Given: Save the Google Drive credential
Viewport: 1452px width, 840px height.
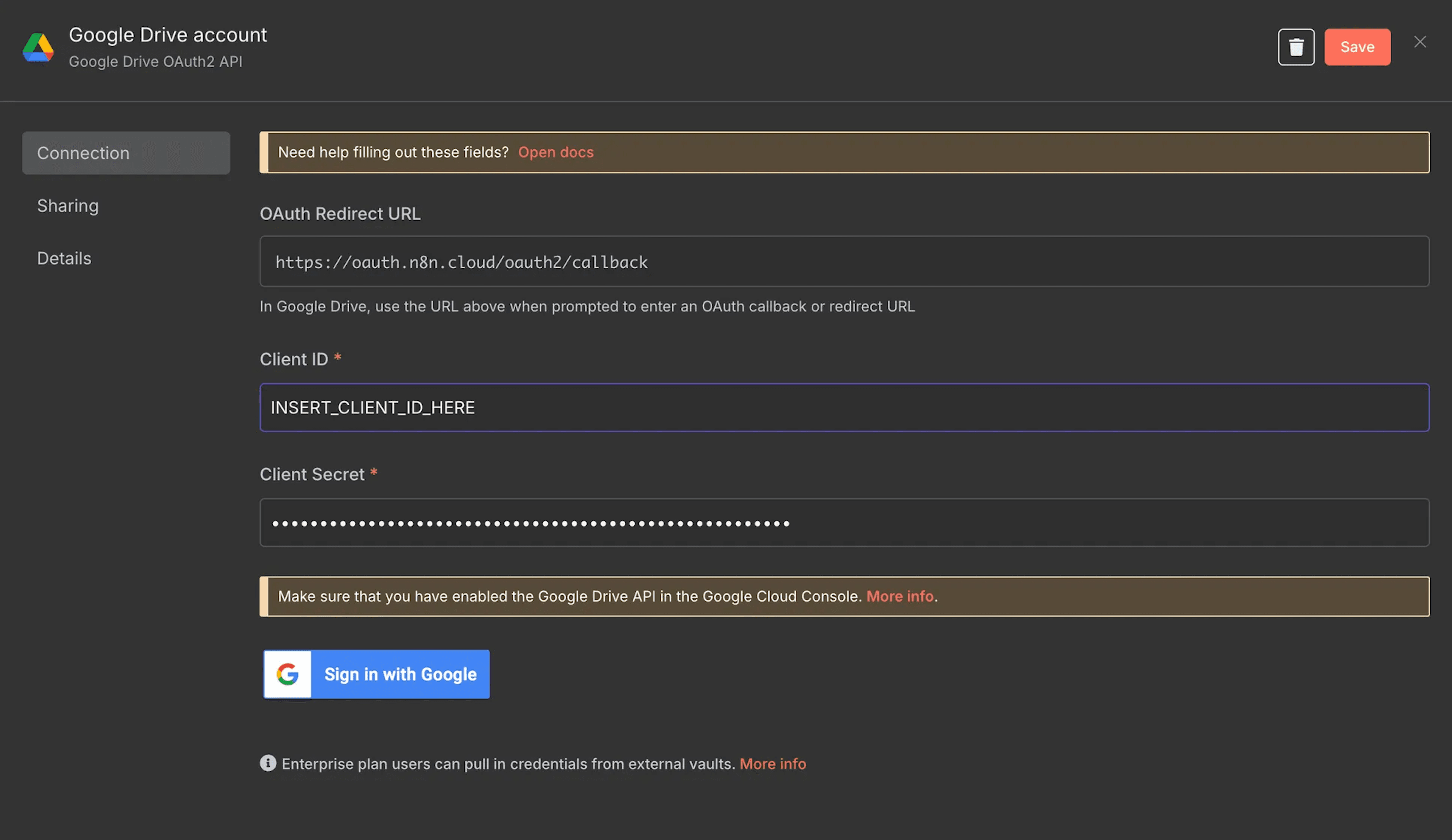Looking at the screenshot, I should click(1357, 47).
